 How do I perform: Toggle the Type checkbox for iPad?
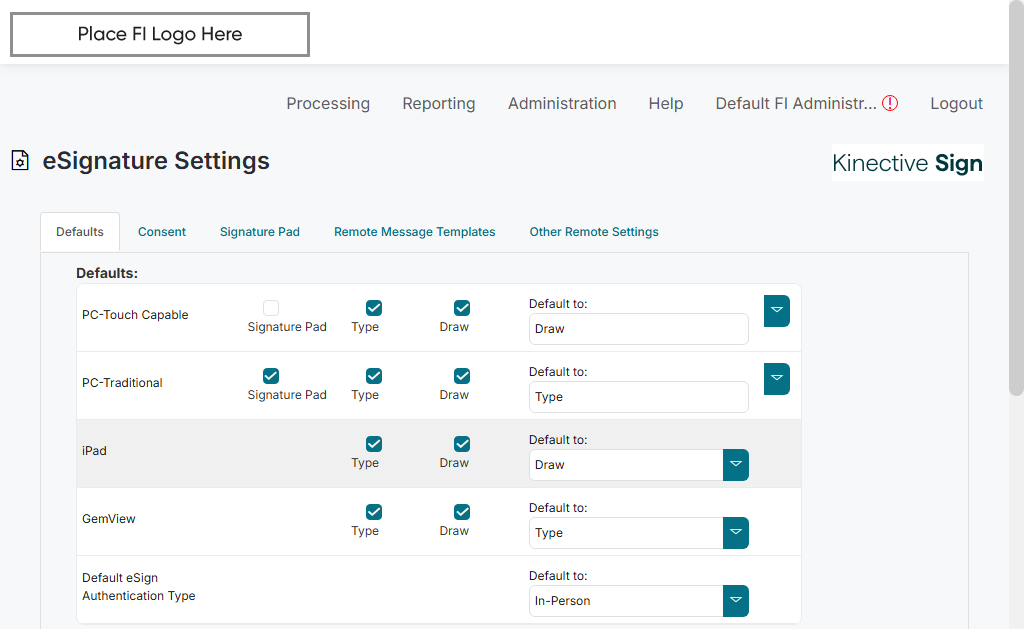(x=374, y=444)
